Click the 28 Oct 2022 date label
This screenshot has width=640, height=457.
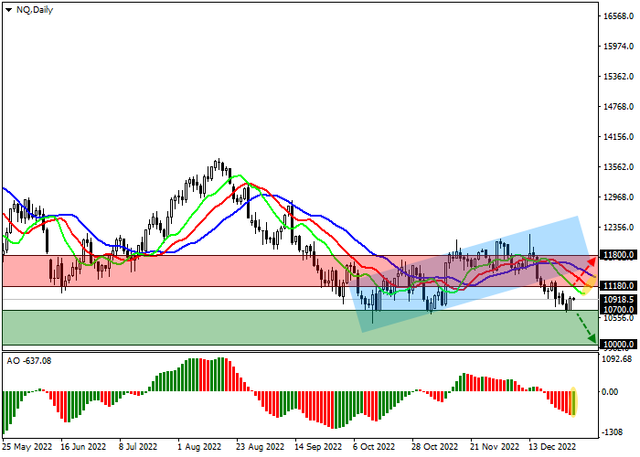coord(435,447)
